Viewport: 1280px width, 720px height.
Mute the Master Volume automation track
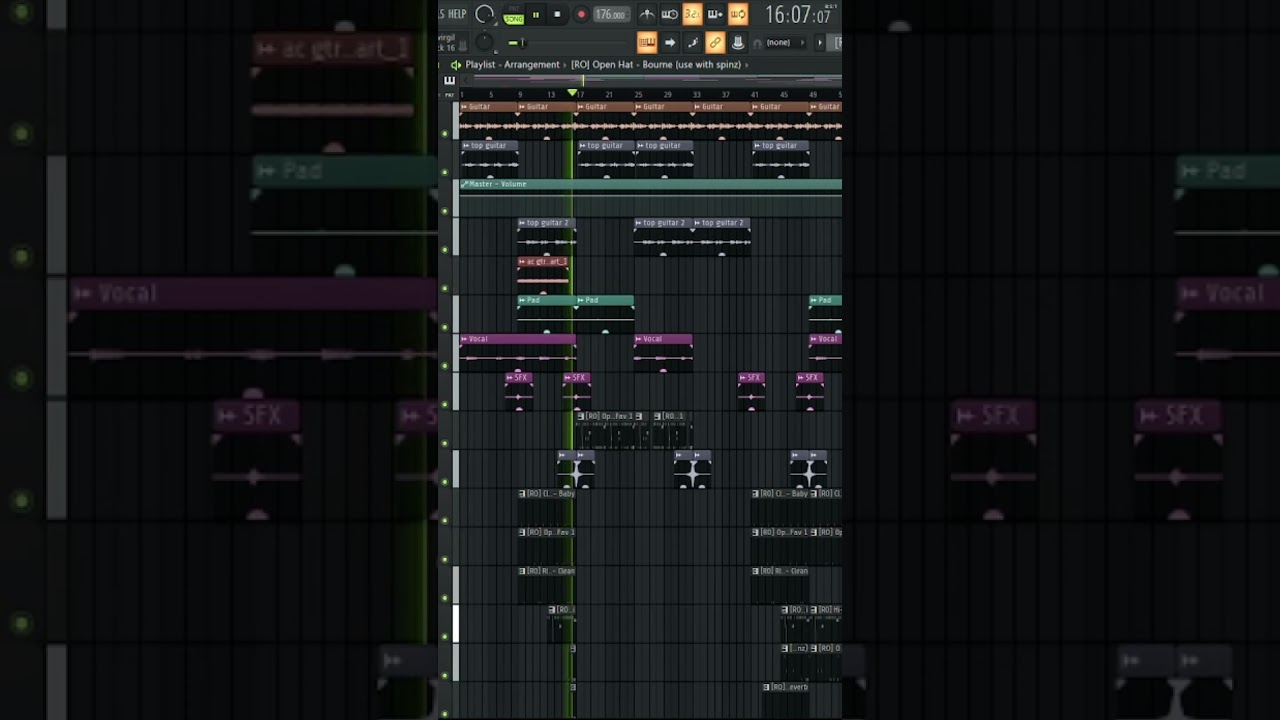tap(445, 211)
